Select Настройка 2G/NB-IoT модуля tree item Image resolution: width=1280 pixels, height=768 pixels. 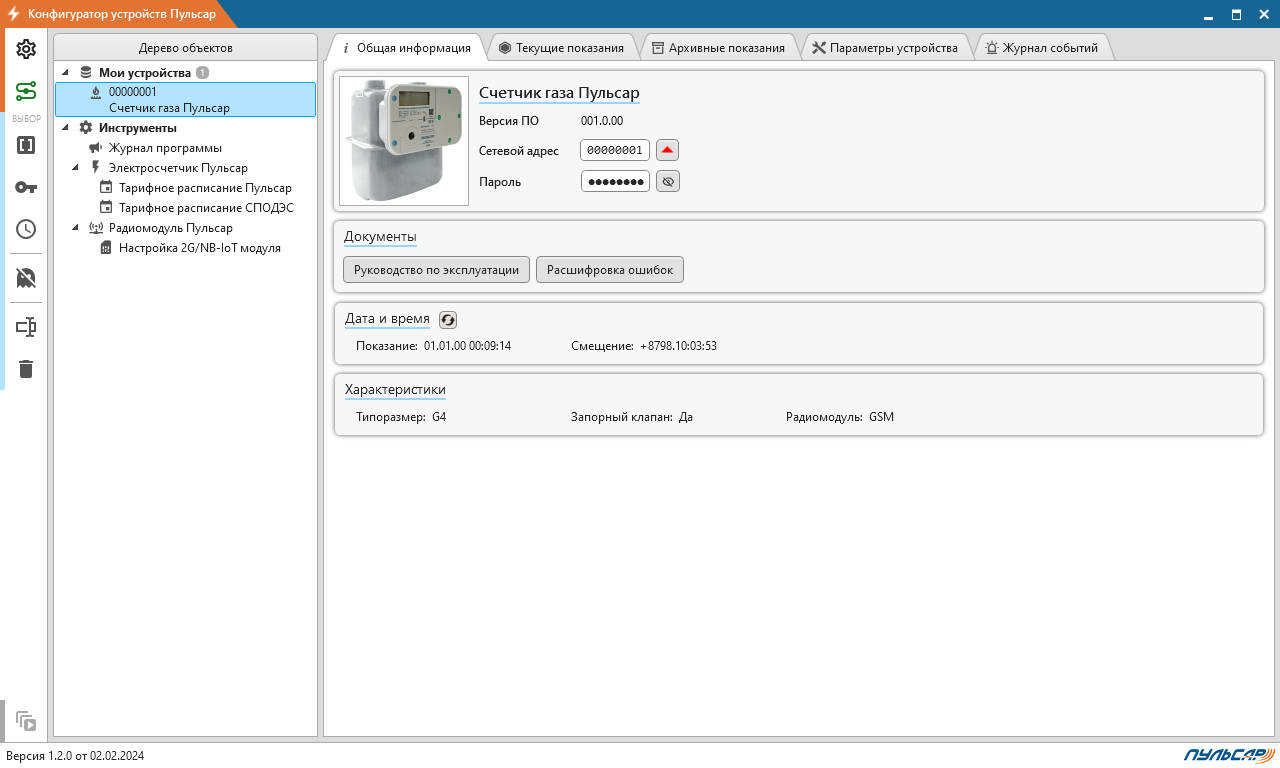pos(200,248)
